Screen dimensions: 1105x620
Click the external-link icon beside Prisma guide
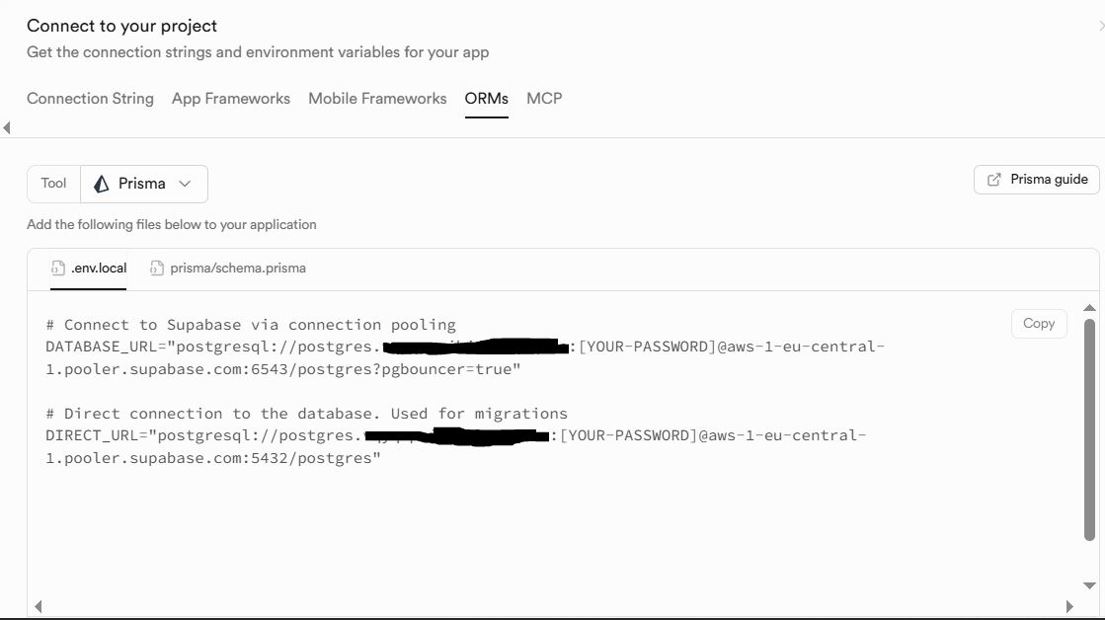(x=994, y=180)
